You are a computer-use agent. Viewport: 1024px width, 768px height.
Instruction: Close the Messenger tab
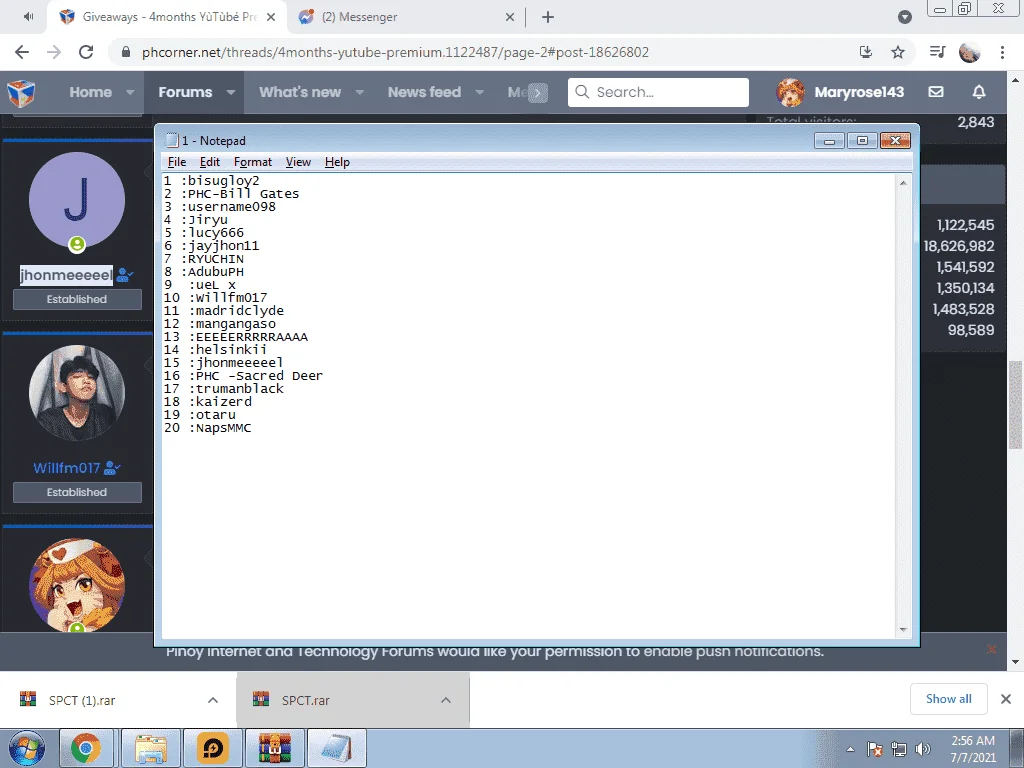(x=510, y=18)
